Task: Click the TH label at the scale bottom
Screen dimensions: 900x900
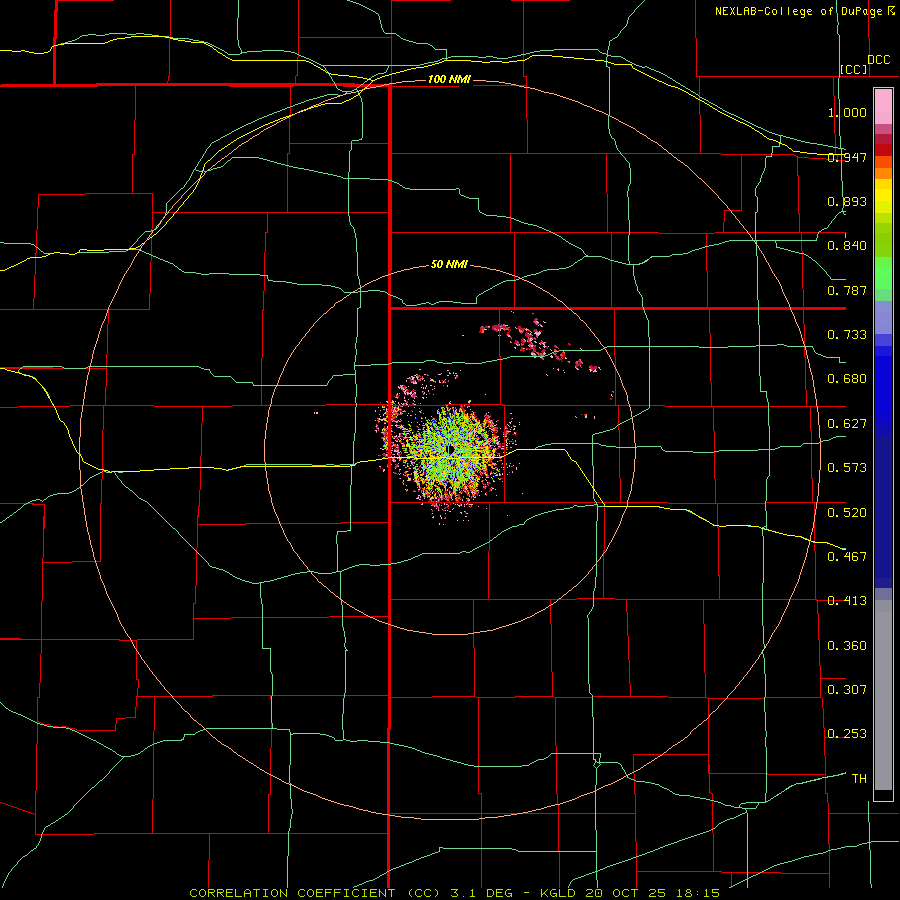Action: (859, 779)
